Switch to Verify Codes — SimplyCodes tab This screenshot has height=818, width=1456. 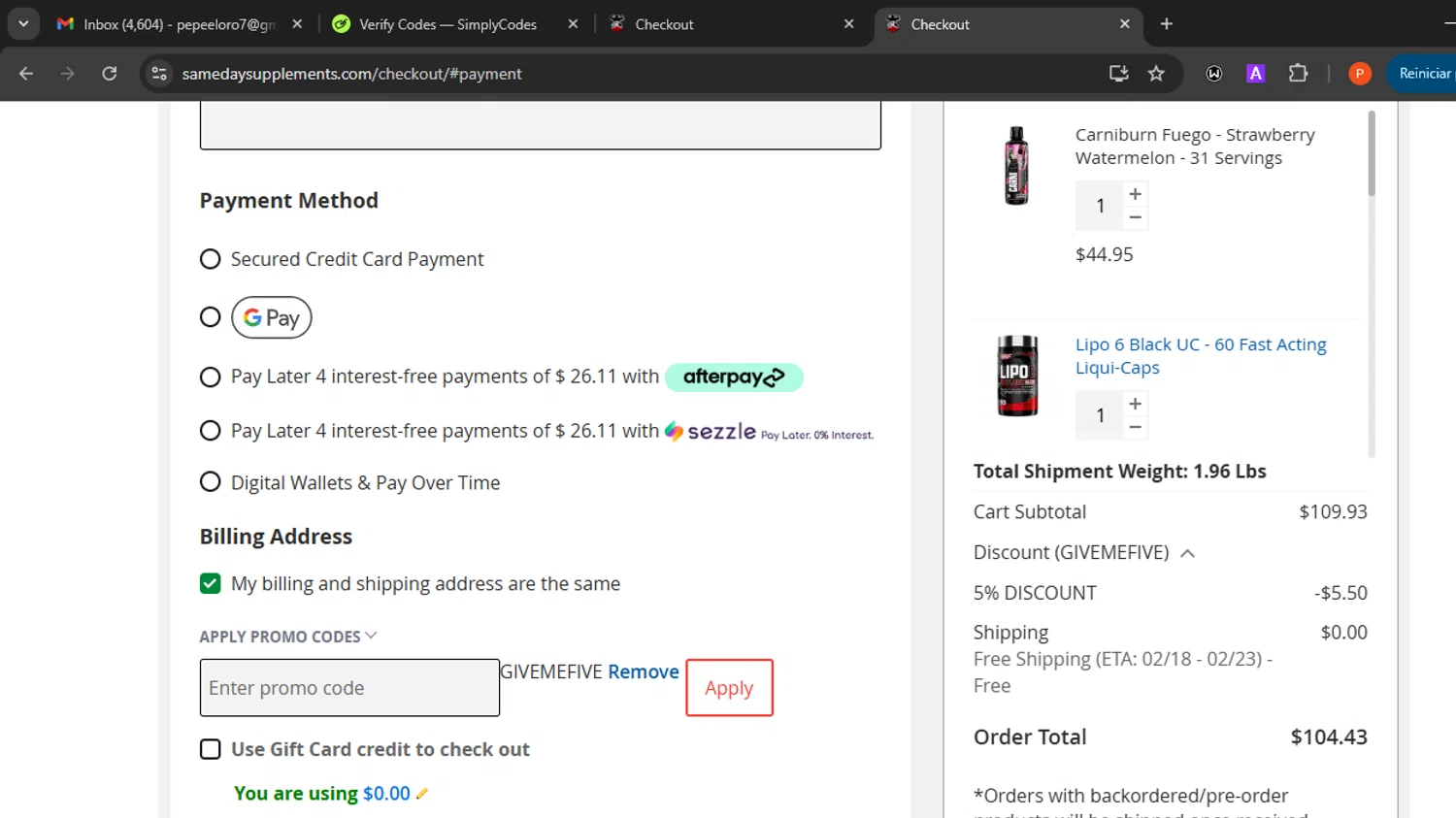(447, 24)
